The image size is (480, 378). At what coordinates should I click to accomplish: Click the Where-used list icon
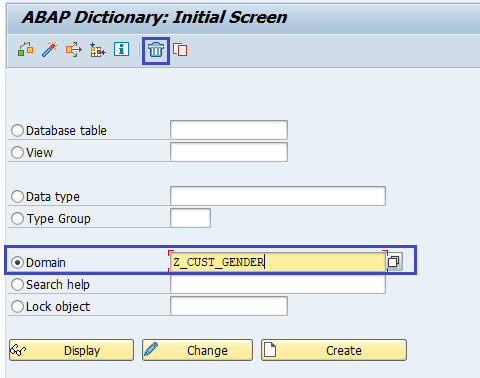tap(74, 50)
